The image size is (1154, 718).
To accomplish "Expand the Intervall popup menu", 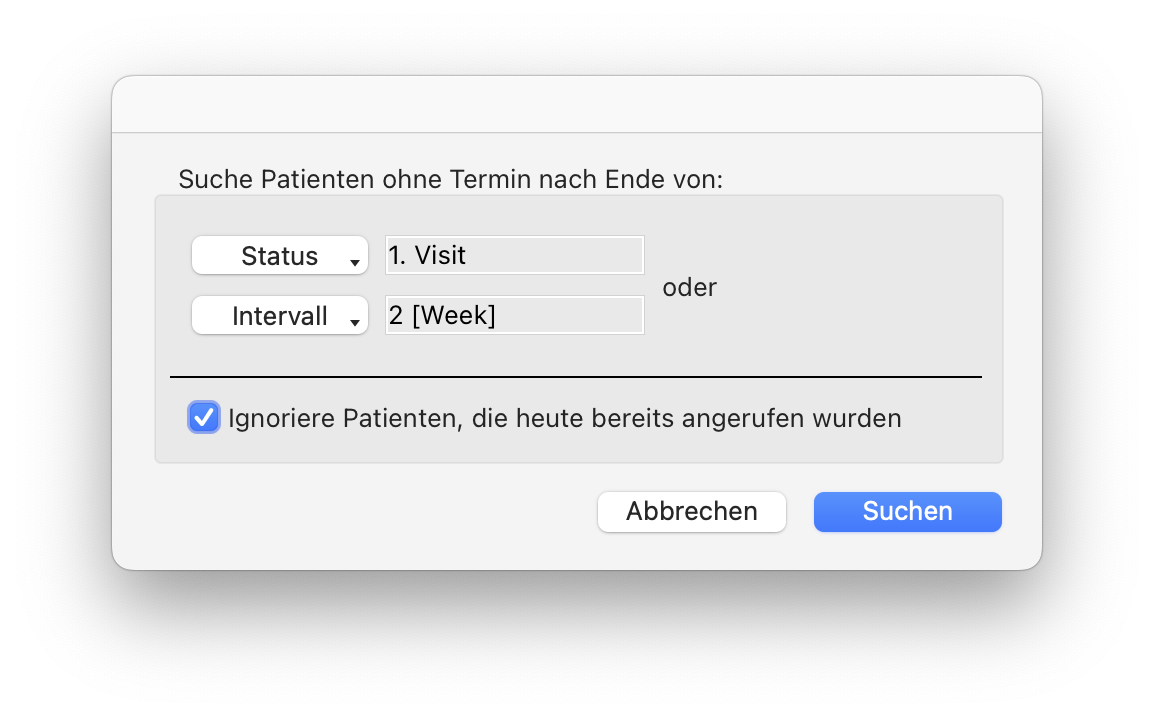I will [x=279, y=315].
